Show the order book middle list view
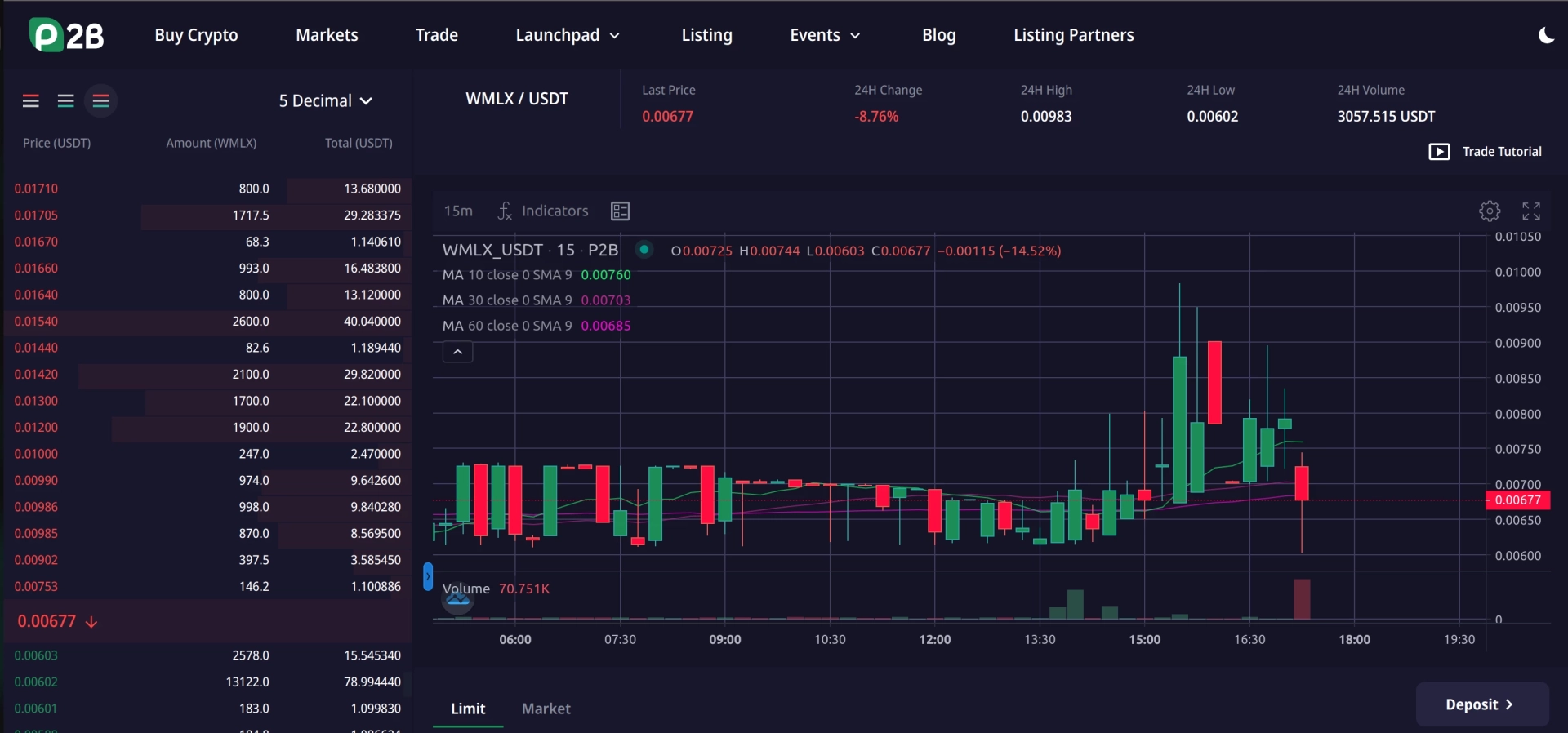 coord(66,101)
